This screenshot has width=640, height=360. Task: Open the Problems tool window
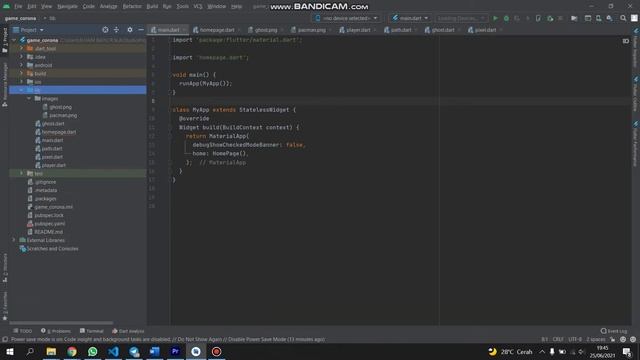56,331
